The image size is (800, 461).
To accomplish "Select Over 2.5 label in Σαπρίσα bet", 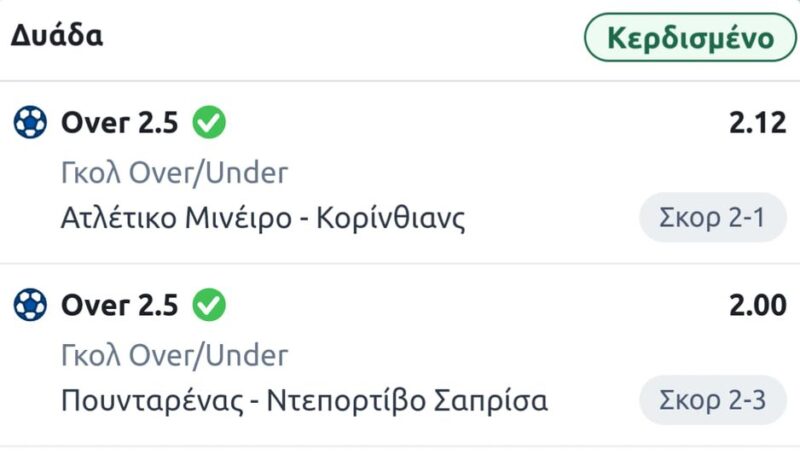I will point(120,305).
